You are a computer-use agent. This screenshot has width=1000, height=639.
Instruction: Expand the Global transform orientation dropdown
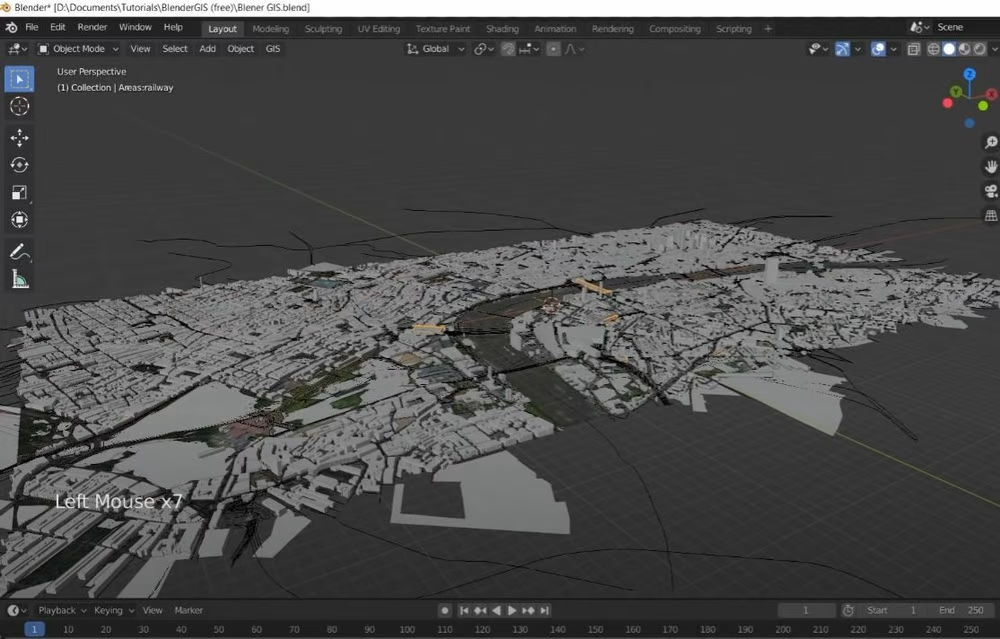point(437,49)
